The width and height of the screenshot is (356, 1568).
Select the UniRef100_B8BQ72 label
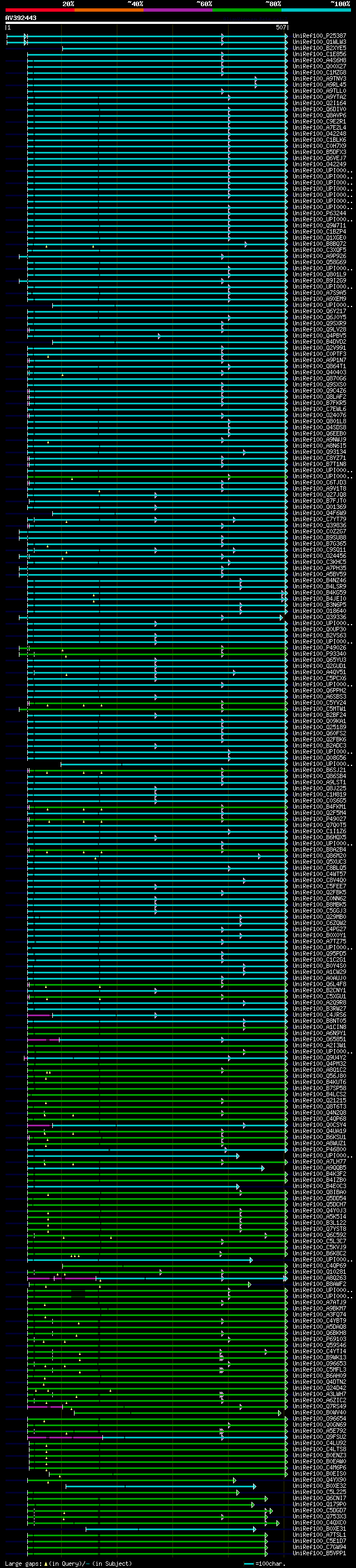(319, 244)
